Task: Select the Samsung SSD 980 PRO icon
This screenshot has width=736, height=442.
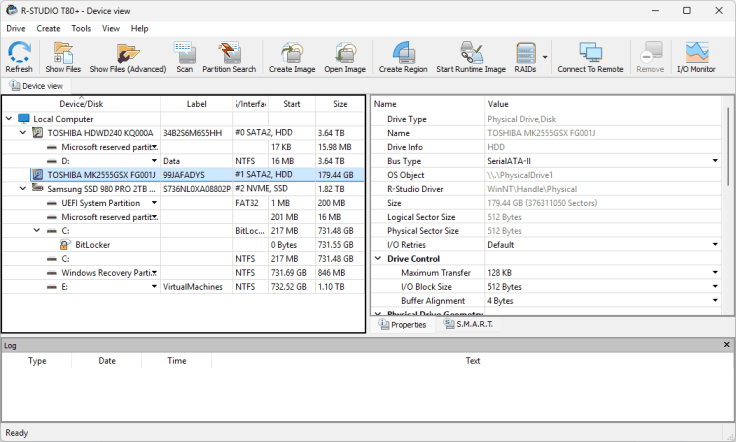Action: tap(38, 188)
